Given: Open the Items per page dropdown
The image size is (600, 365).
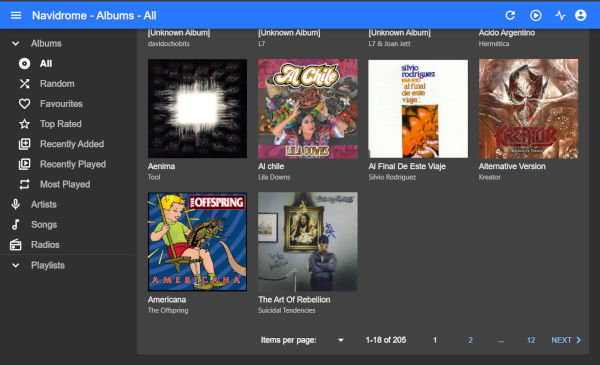Looking at the screenshot, I should (x=340, y=340).
